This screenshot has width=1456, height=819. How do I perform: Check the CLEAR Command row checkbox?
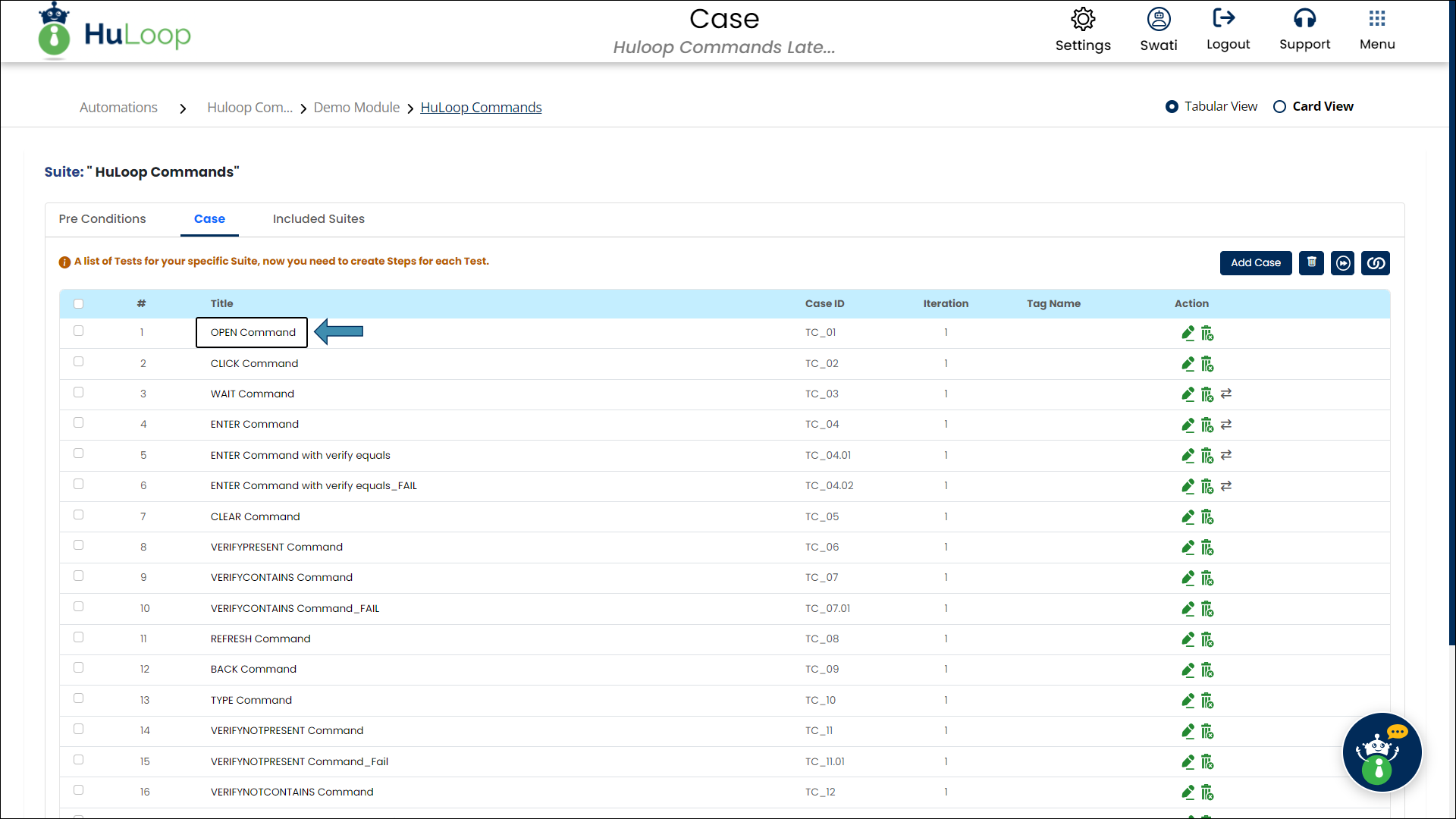point(78,515)
